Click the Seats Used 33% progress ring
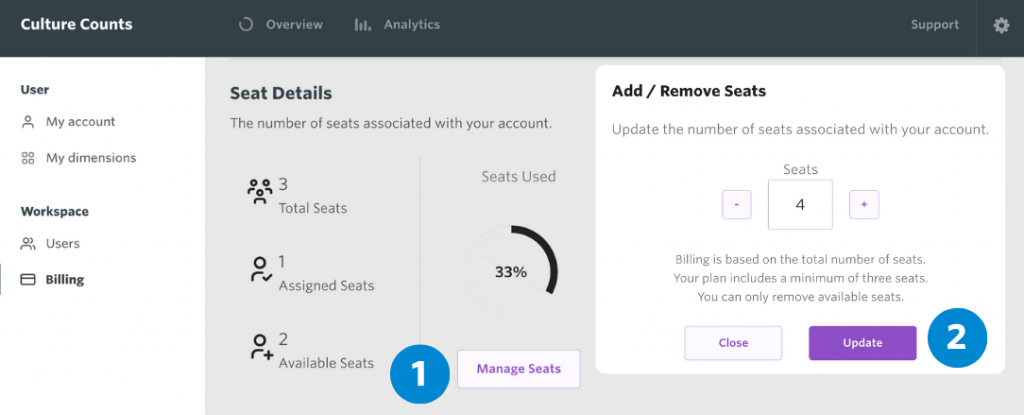 511,273
